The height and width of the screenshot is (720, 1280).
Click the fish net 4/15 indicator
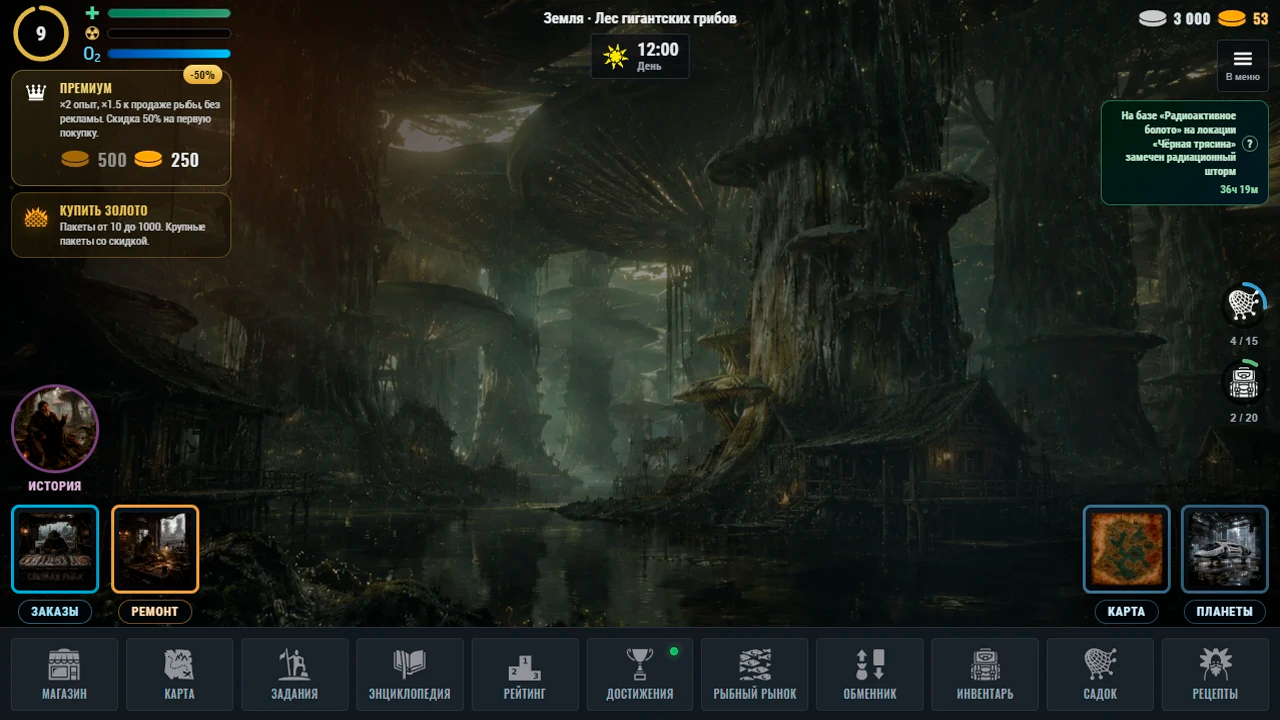coord(1244,304)
